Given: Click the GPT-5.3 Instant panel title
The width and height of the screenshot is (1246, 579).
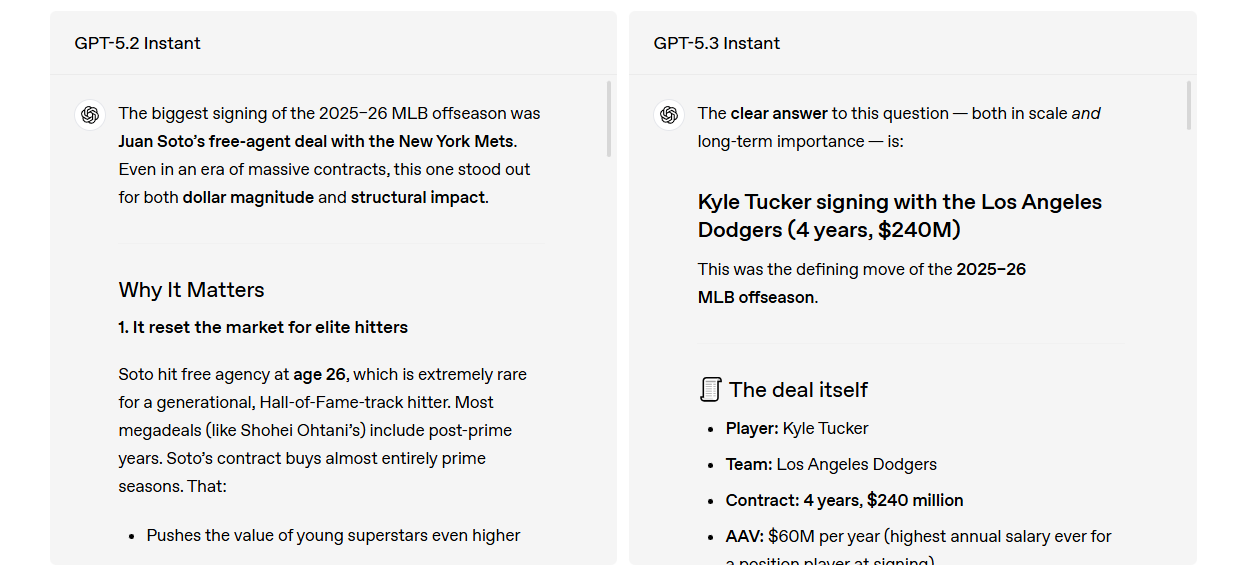Looking at the screenshot, I should pyautogui.click(x=716, y=43).
